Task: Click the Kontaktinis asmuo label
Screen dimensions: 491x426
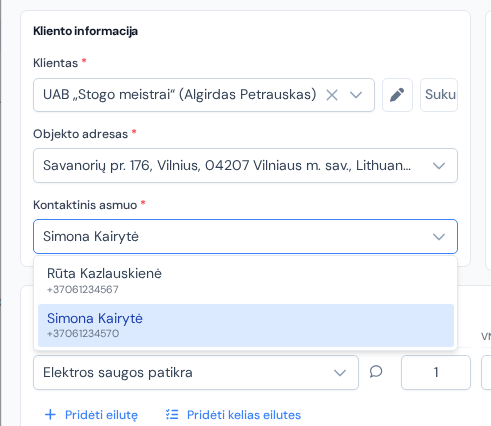Action: pyautogui.click(x=85, y=205)
